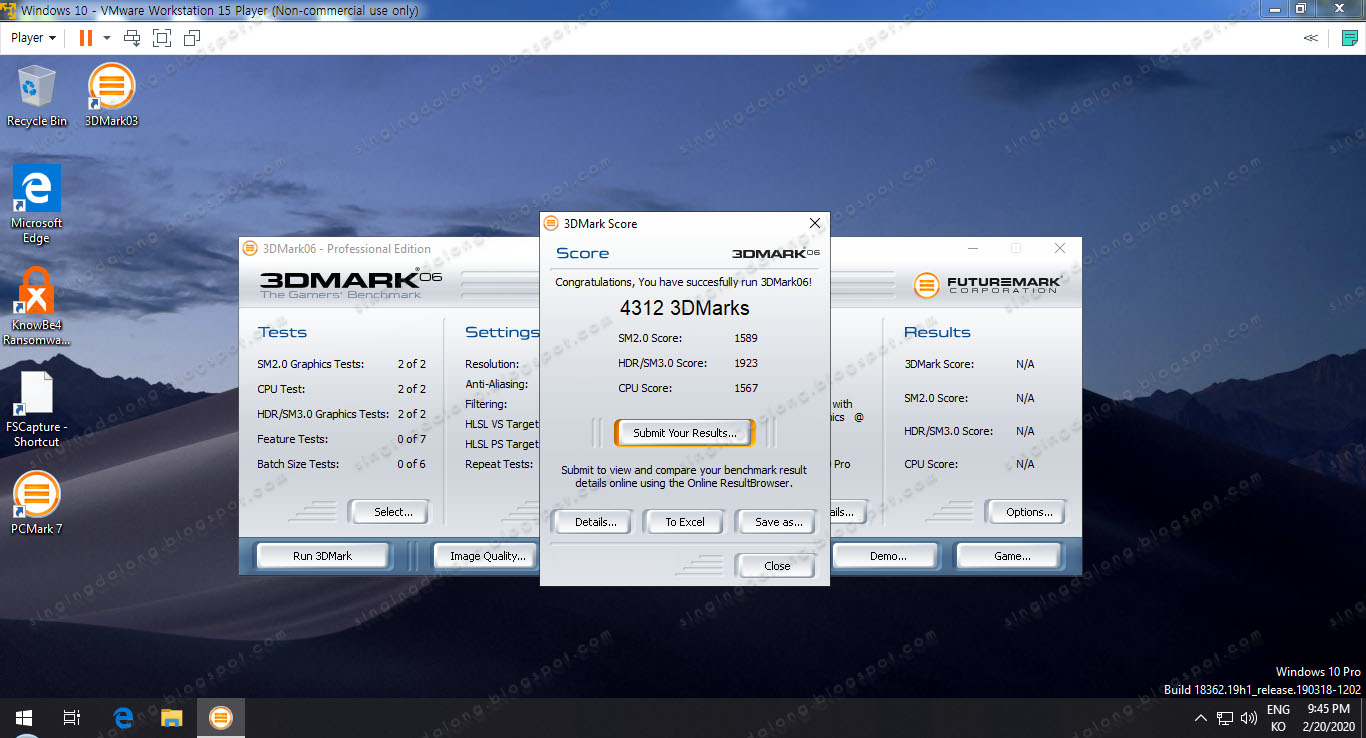Show hidden system tray icons

1200,718
